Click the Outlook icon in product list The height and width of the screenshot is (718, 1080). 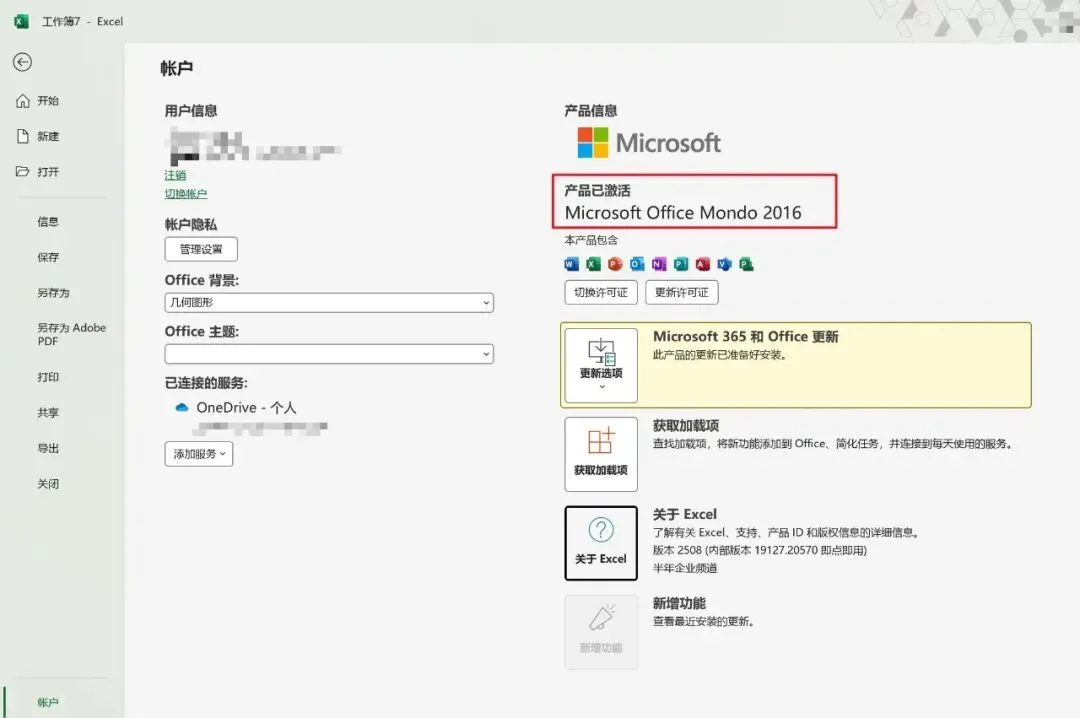(637, 264)
